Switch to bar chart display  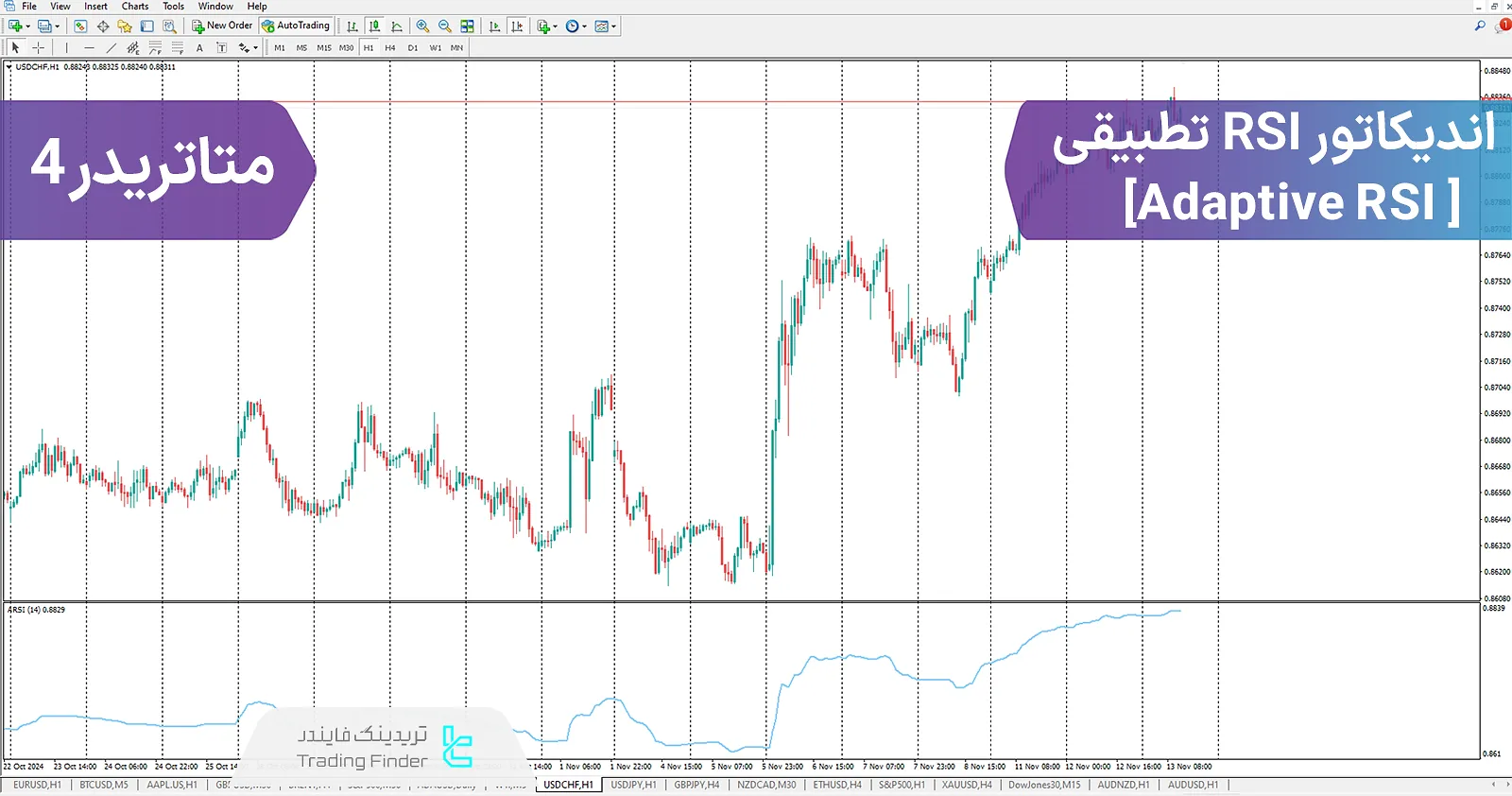click(x=352, y=26)
